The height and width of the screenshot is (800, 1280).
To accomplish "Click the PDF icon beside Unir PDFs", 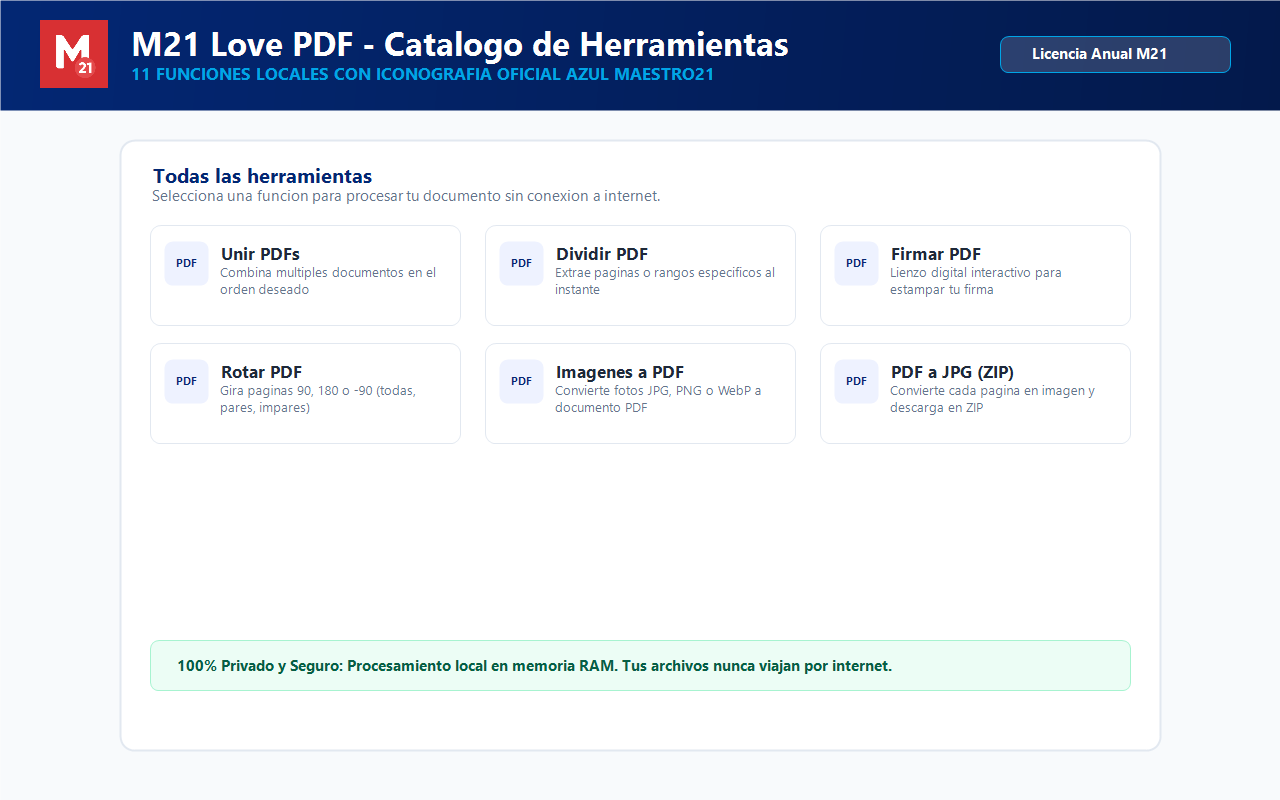I will tap(187, 263).
